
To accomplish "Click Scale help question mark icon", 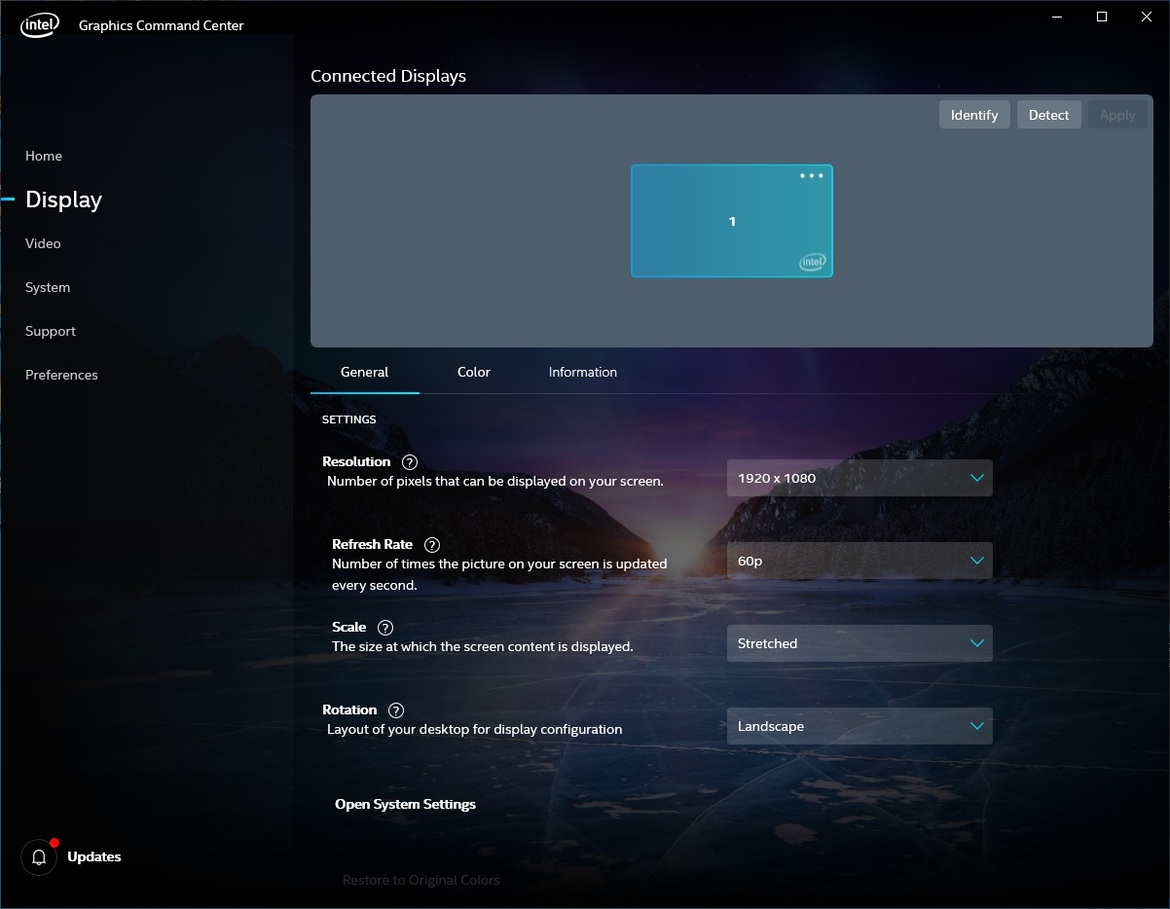I will [385, 628].
